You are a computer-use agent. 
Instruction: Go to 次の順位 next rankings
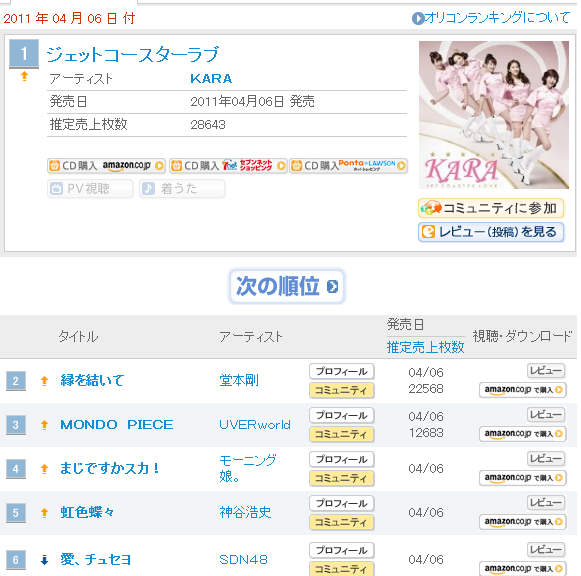[x=287, y=286]
